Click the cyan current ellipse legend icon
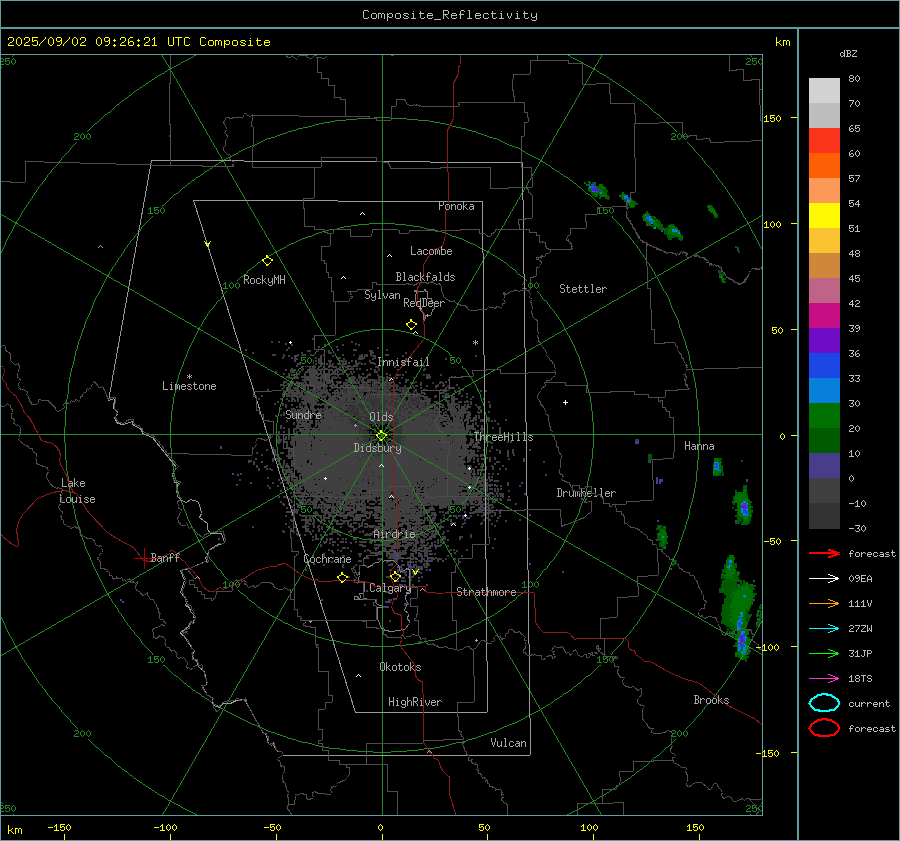Viewport: 900px width, 841px height. tap(824, 703)
